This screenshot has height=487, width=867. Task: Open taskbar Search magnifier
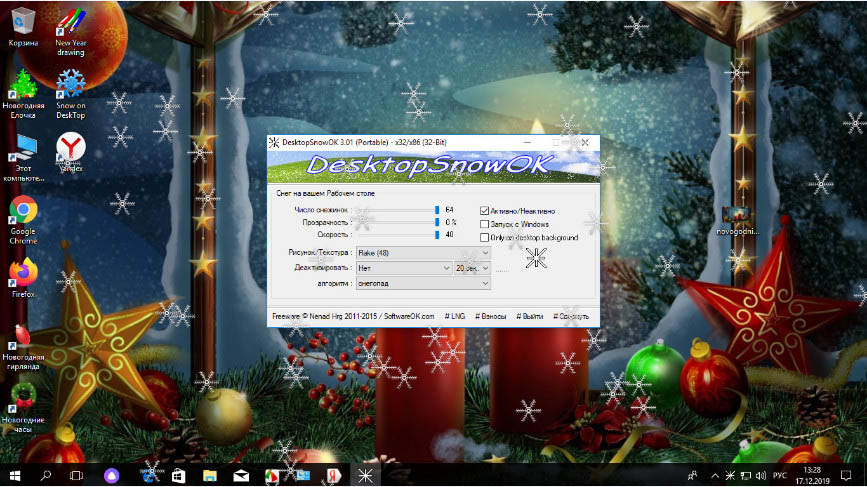46,475
